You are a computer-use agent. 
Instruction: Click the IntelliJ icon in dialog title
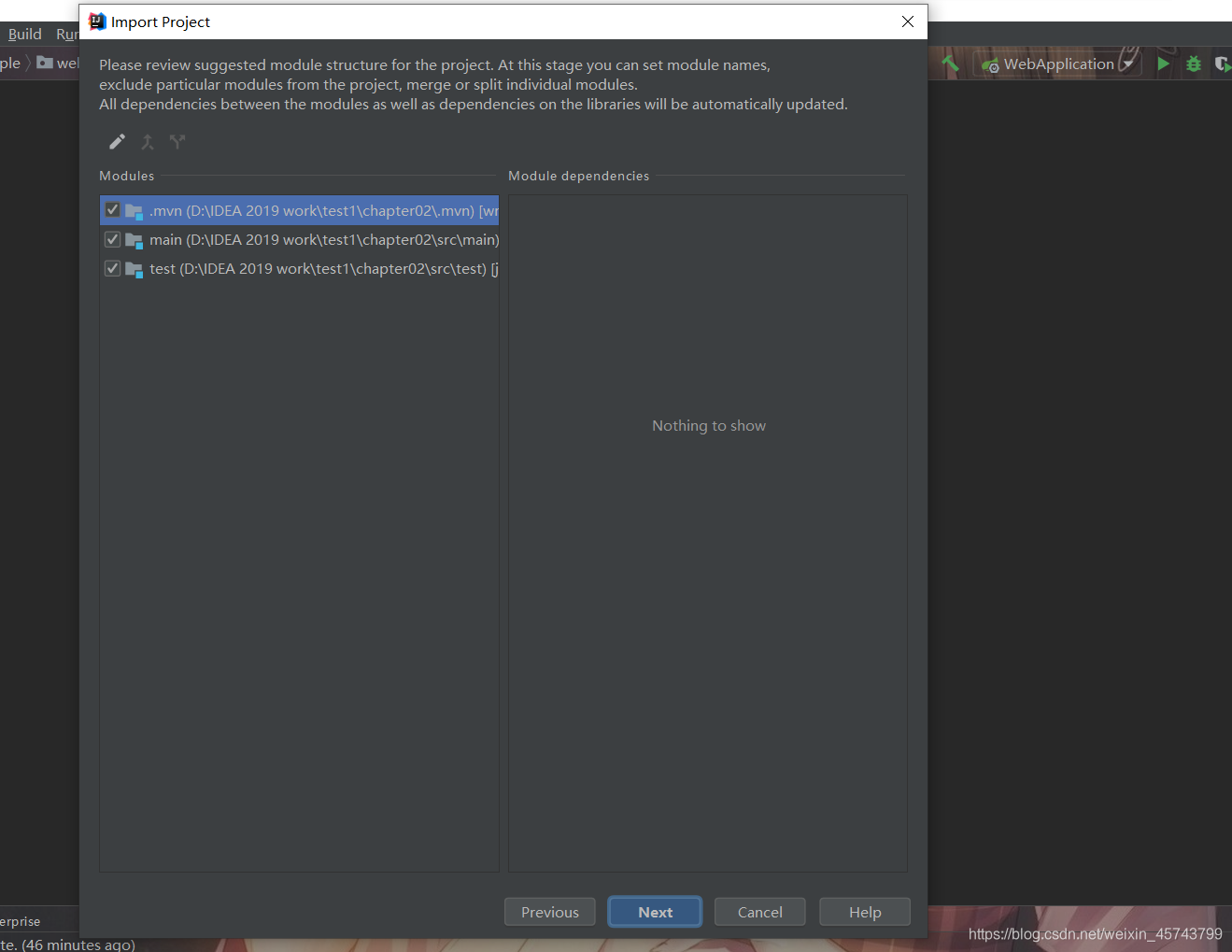(x=97, y=21)
